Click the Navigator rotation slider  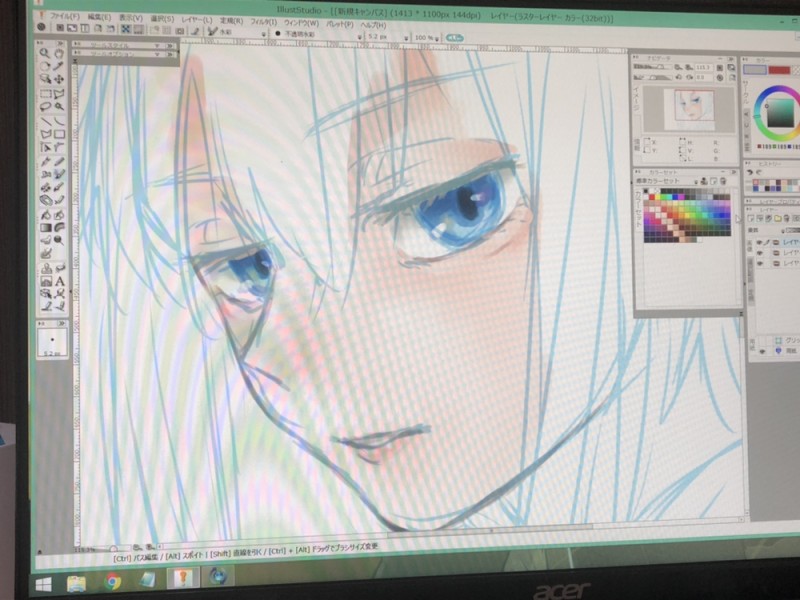(653, 78)
